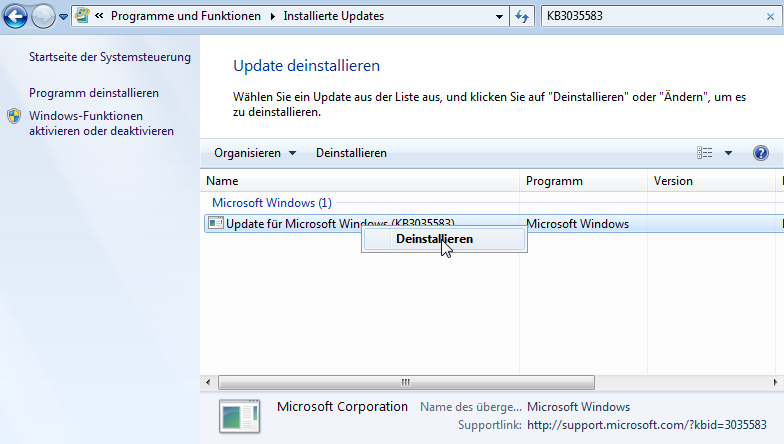Click the Back navigation arrow
This screenshot has height=444, width=784.
click(16, 16)
